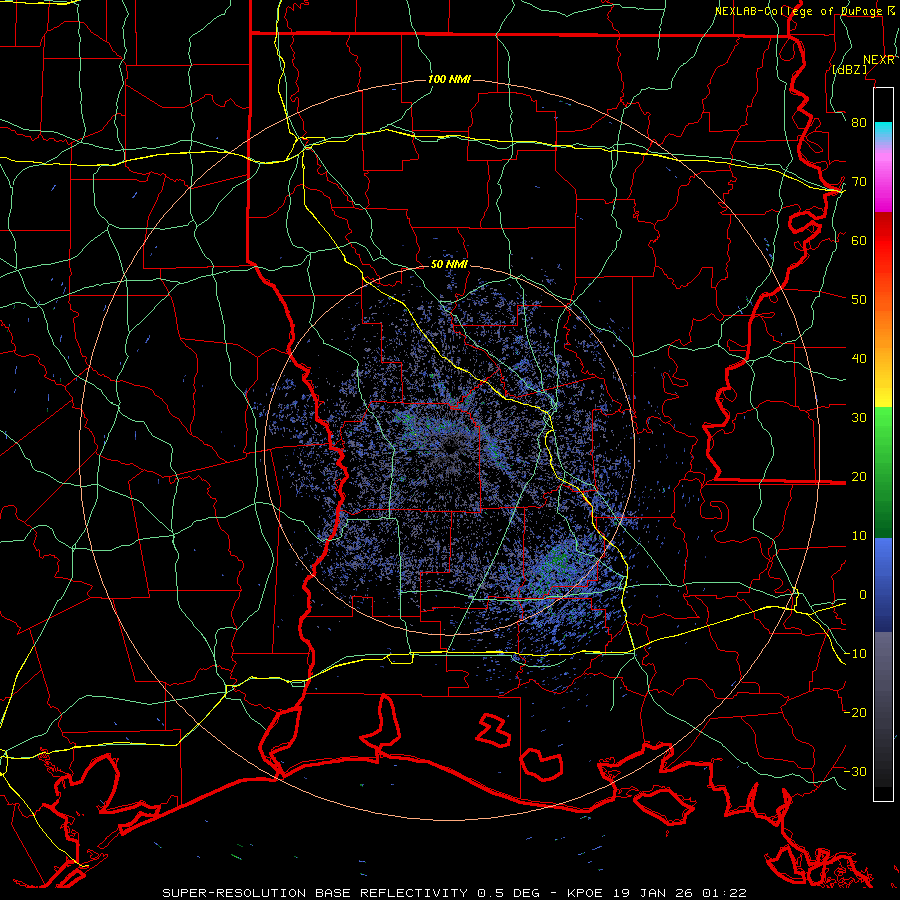Click the blue segment of the color scale

[883, 585]
